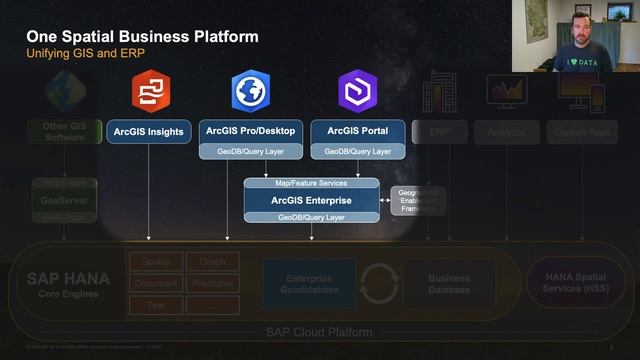Click the purple ArcGIS Portal hexagon icon
This screenshot has width=640, height=360.
[358, 91]
